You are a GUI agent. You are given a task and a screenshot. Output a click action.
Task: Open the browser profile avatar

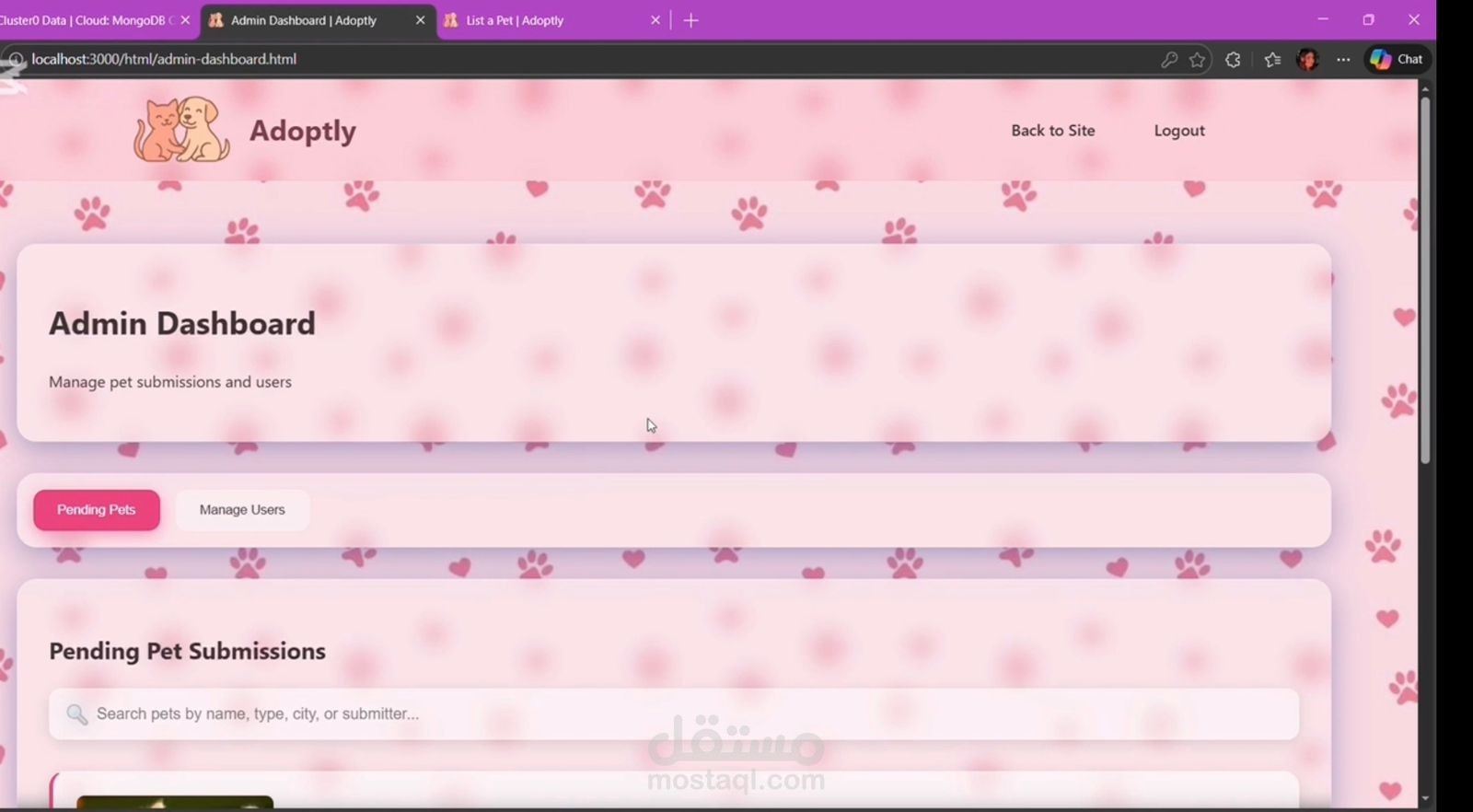tap(1307, 60)
